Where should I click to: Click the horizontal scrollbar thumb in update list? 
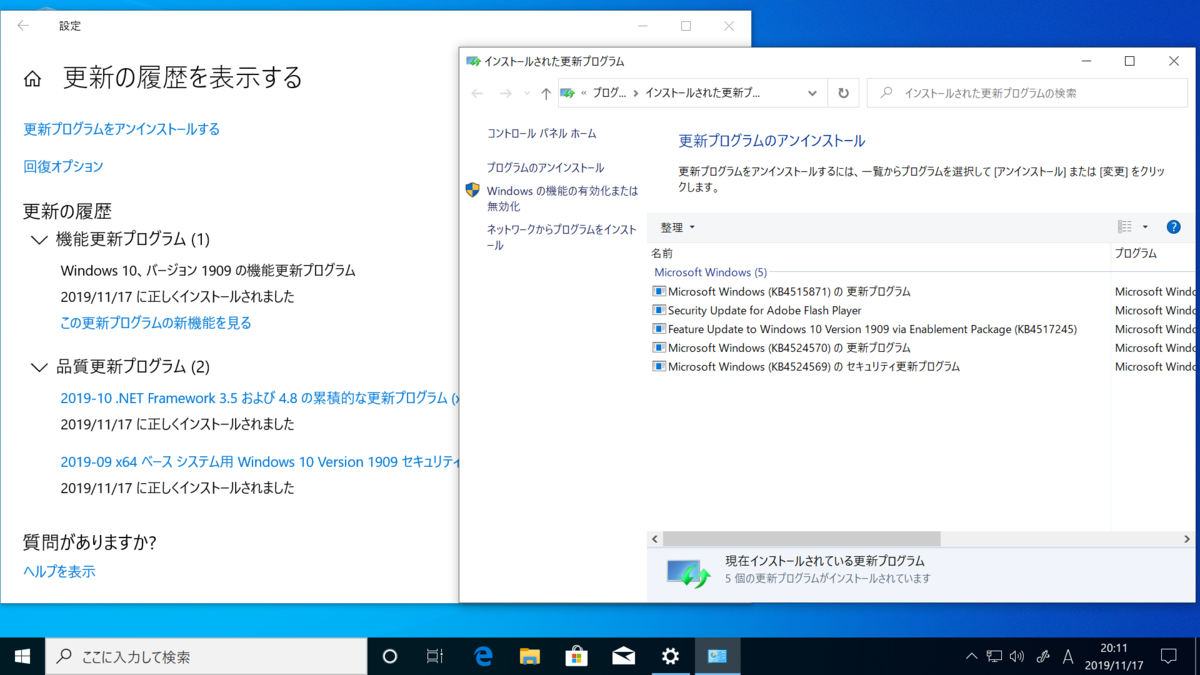[803, 539]
